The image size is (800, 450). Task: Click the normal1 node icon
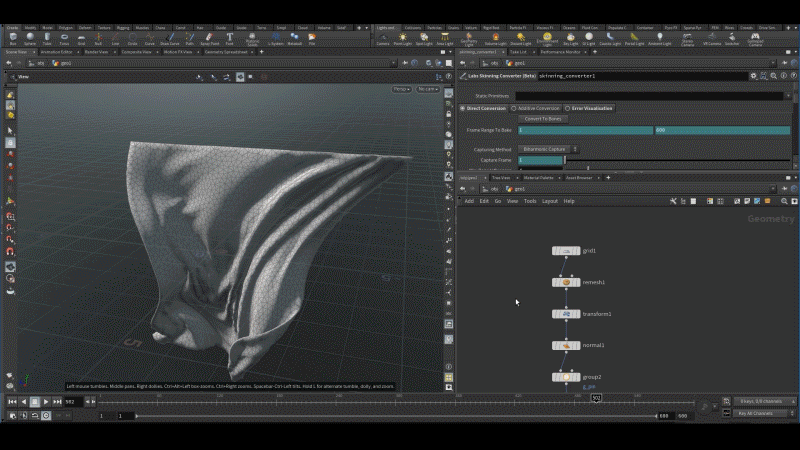tap(566, 346)
